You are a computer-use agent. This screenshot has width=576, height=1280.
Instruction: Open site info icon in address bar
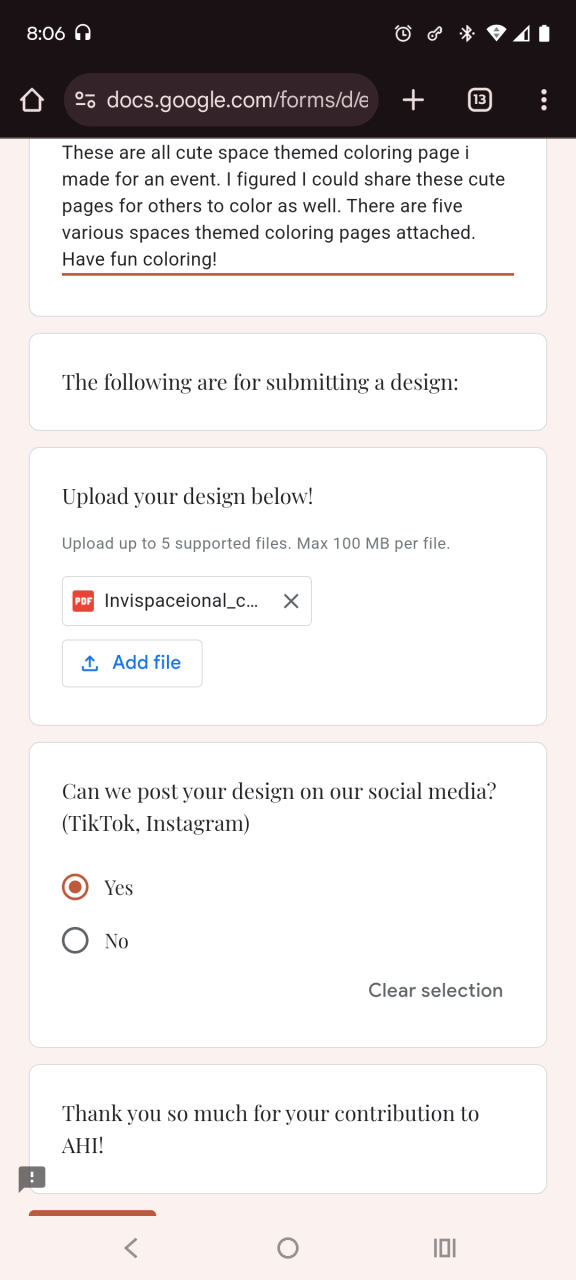[x=85, y=100]
